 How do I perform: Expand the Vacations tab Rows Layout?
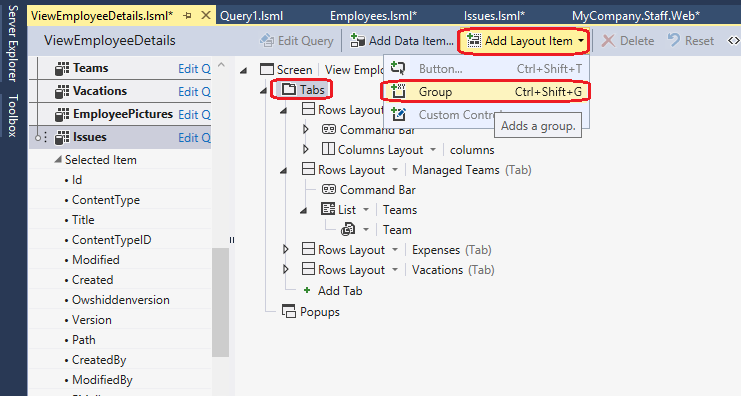click(x=285, y=269)
